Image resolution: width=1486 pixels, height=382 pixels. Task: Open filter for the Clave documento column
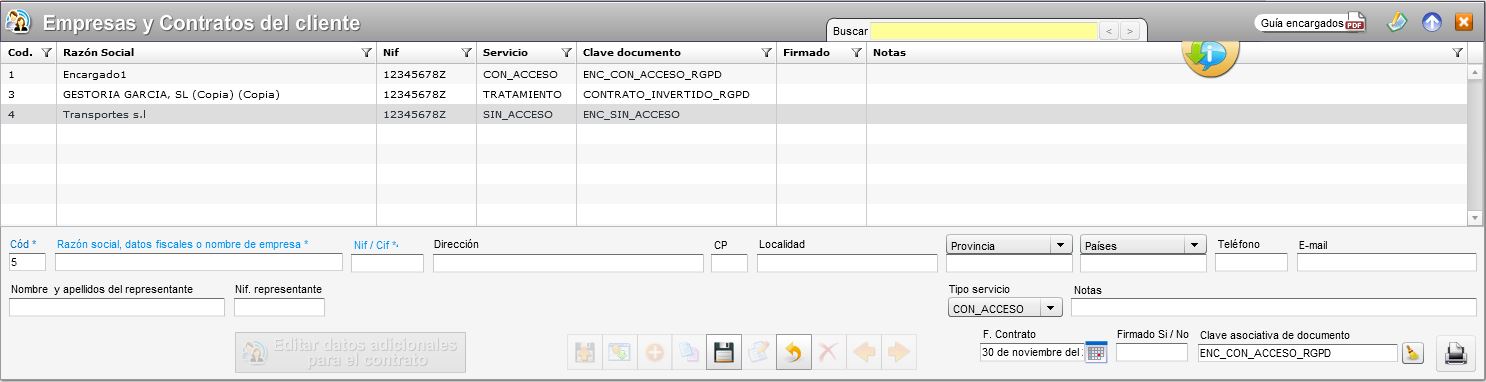point(766,52)
